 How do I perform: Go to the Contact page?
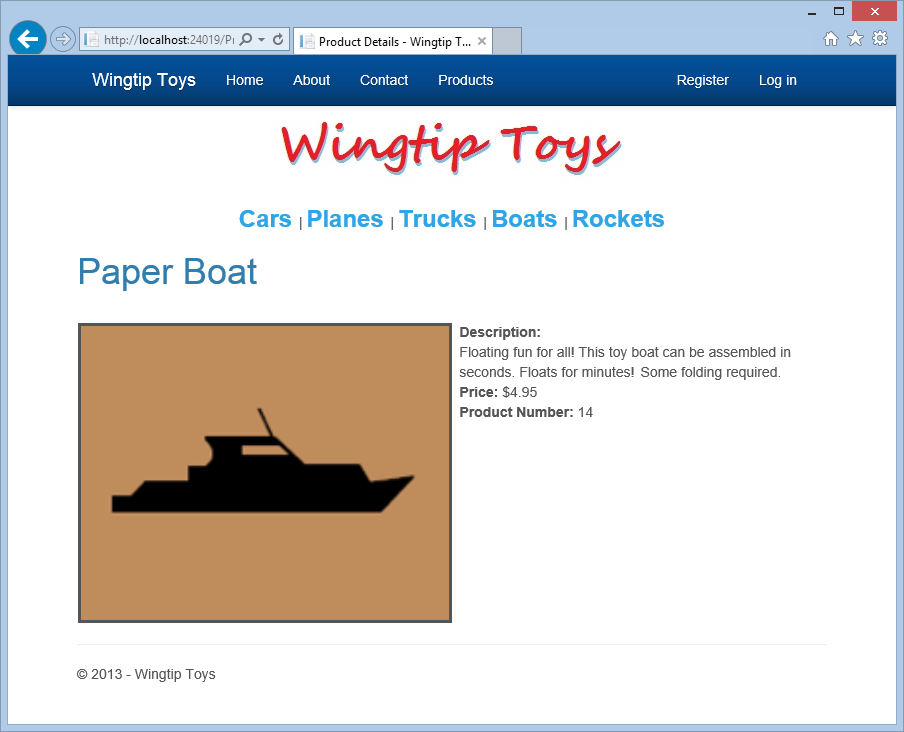(383, 80)
